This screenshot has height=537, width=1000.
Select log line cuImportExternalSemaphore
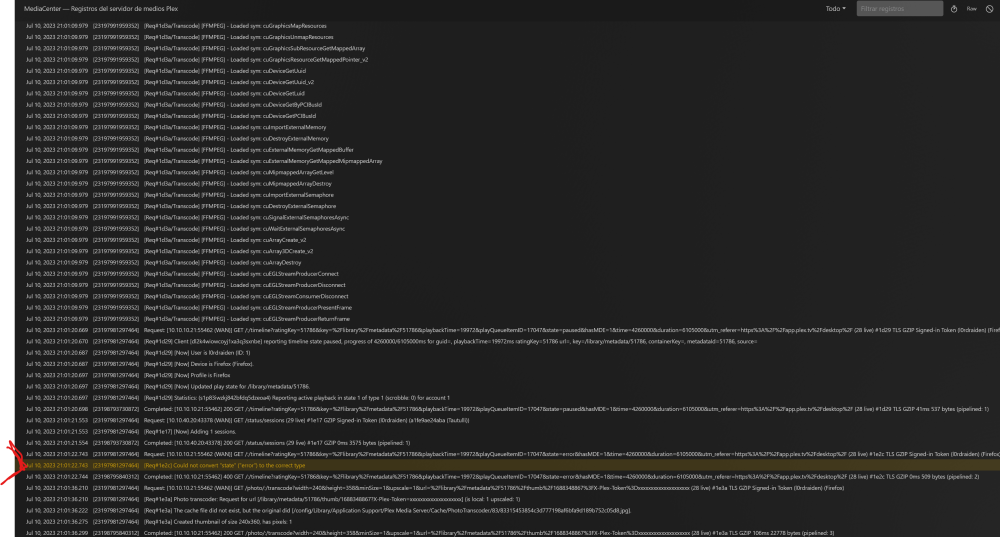coord(179,195)
